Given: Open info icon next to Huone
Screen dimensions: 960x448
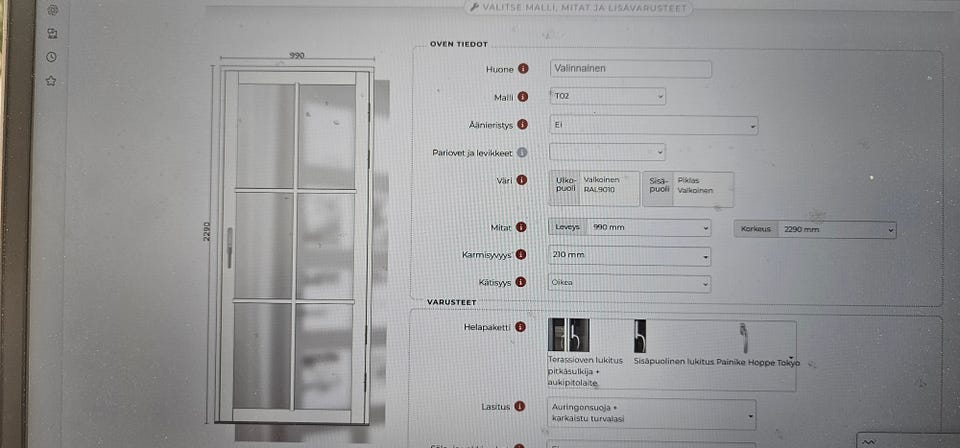Looking at the screenshot, I should tap(523, 69).
